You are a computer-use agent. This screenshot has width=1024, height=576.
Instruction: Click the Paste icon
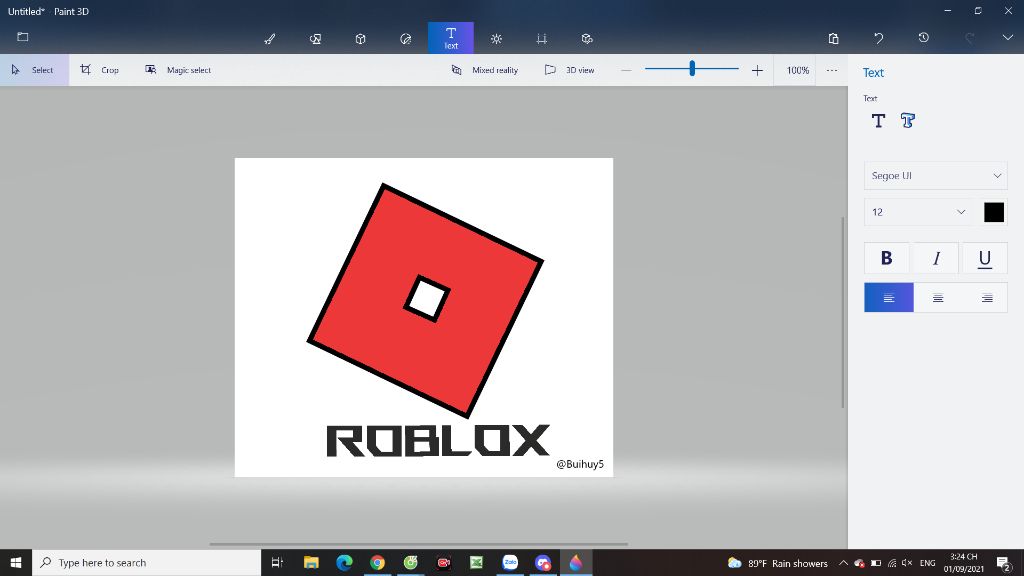pos(833,38)
